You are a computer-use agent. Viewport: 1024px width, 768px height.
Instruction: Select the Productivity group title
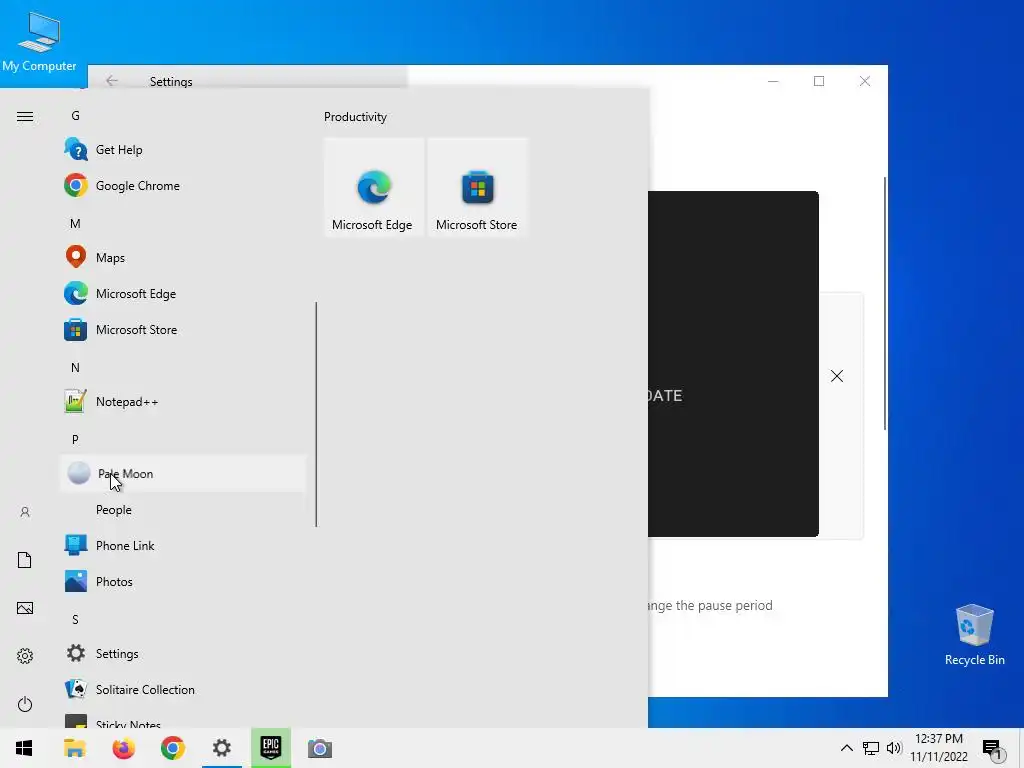pyautogui.click(x=355, y=117)
